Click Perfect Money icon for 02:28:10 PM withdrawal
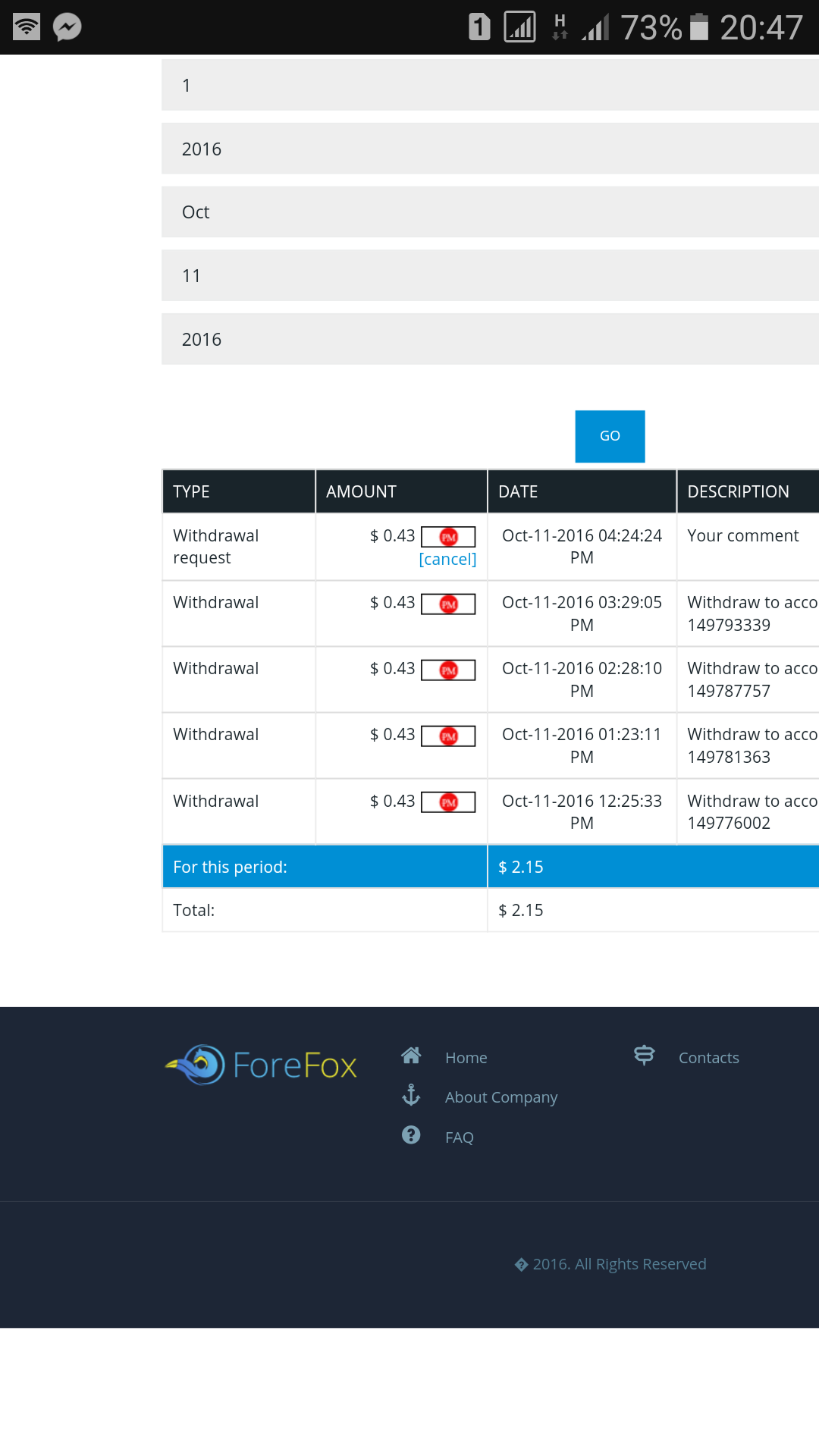819x1456 pixels. tap(448, 670)
